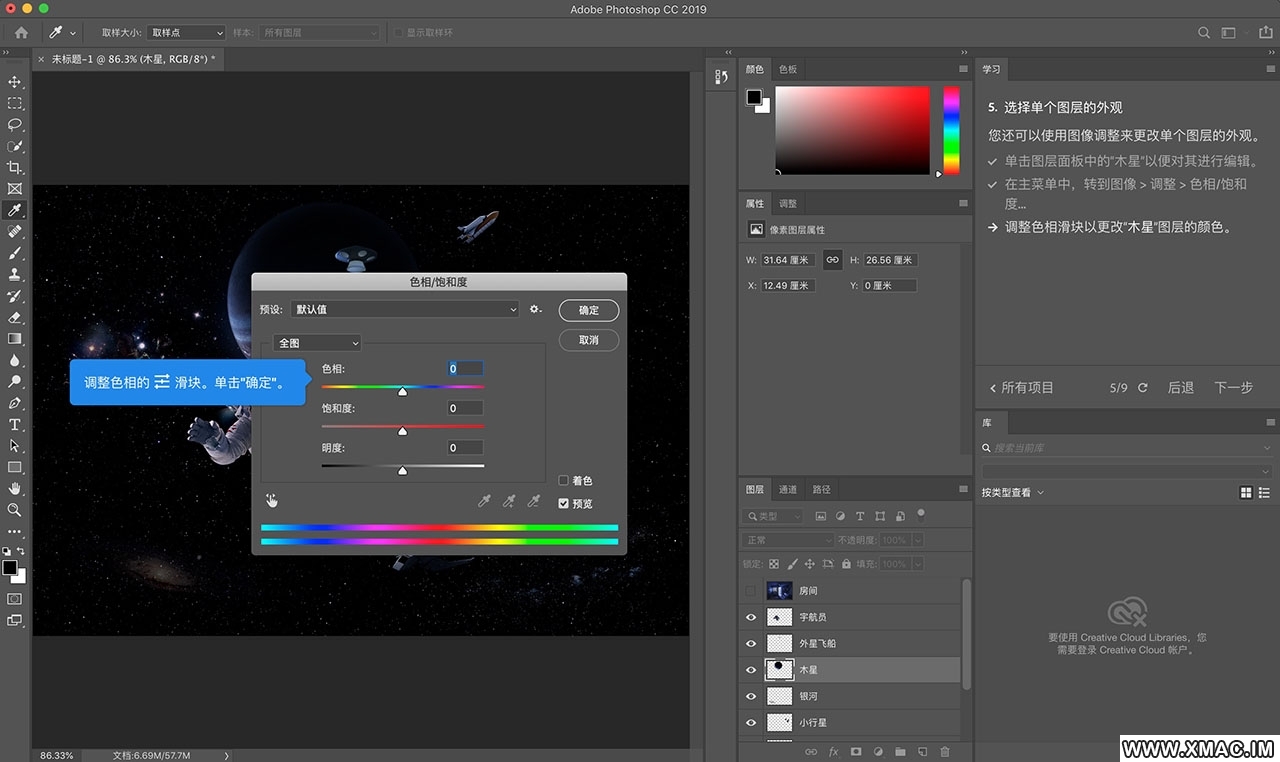The image size is (1280, 762).
Task: Click the preset options gear icon
Action: 536,310
